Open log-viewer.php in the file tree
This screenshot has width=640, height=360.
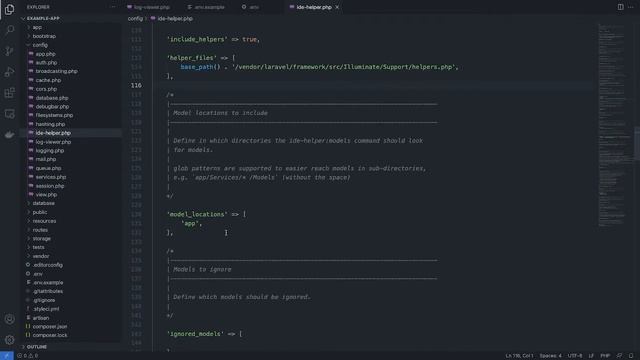(x=53, y=142)
